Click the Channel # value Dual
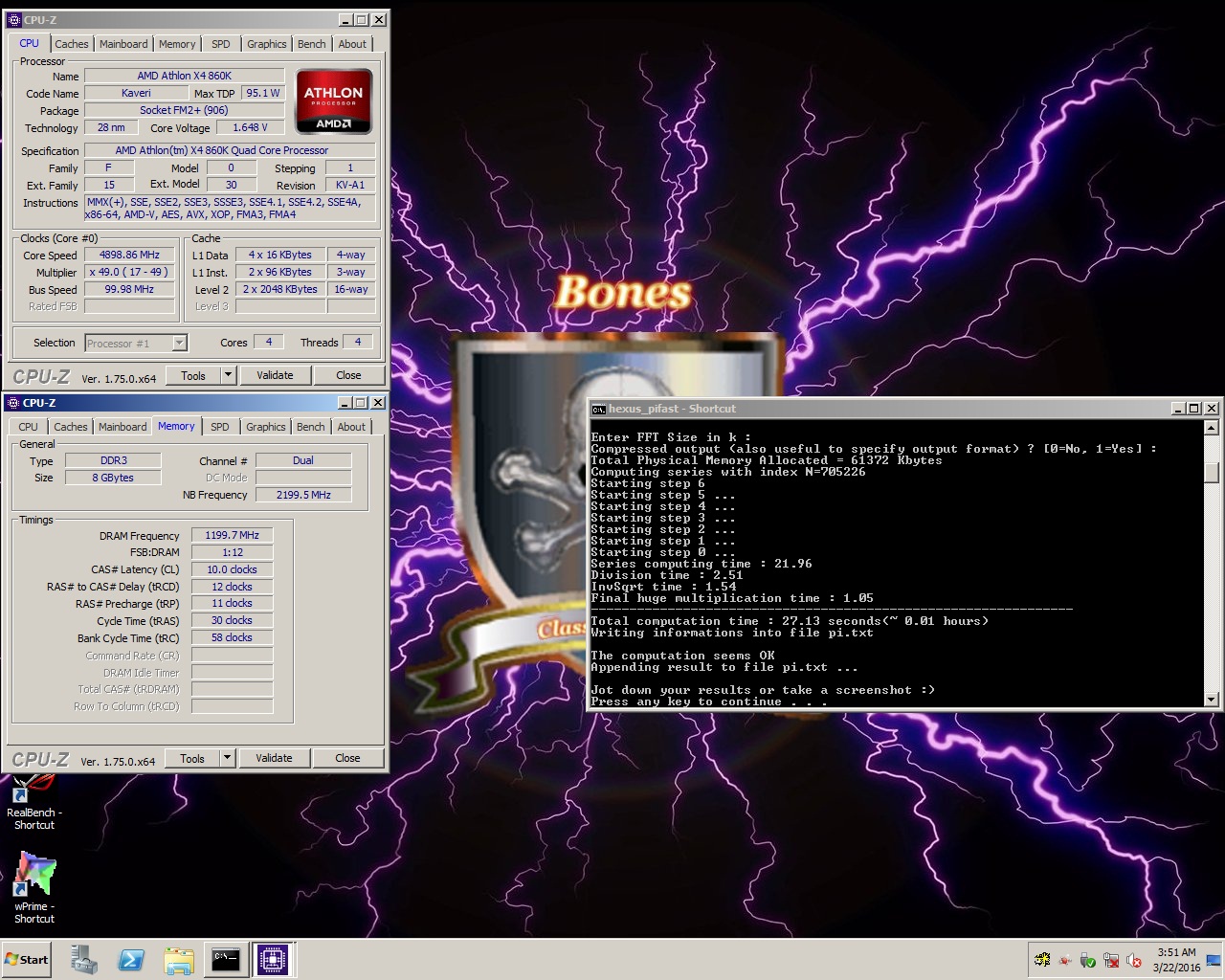 [x=303, y=460]
